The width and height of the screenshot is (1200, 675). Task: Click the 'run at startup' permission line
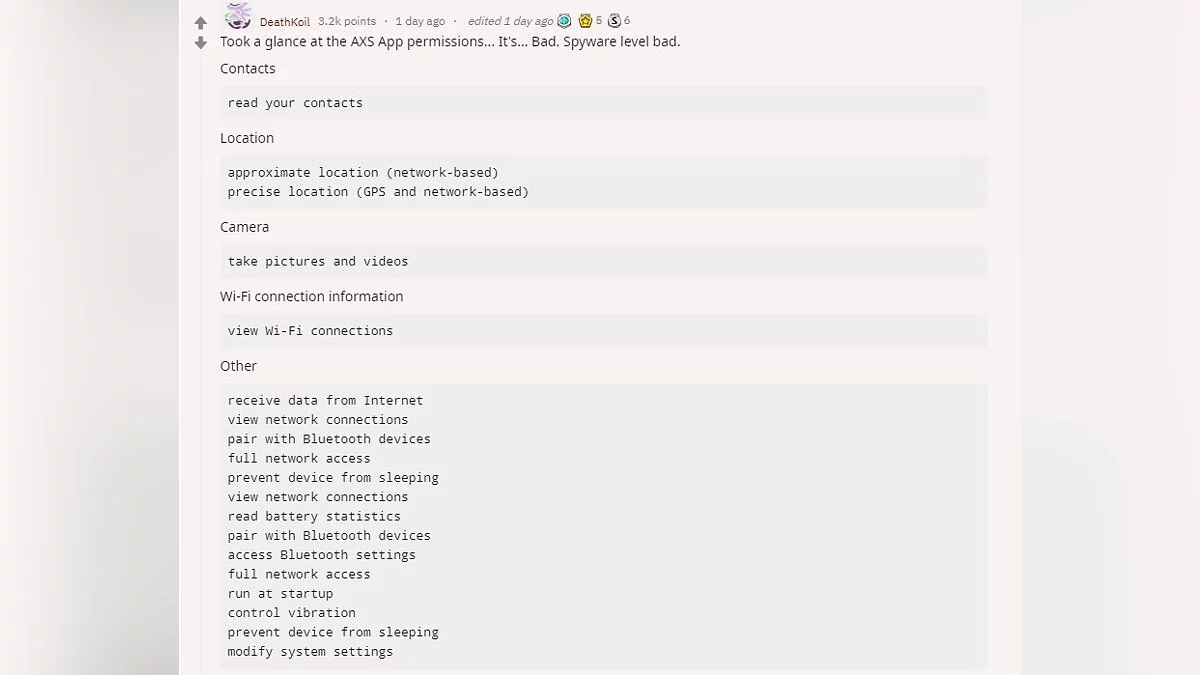point(280,594)
